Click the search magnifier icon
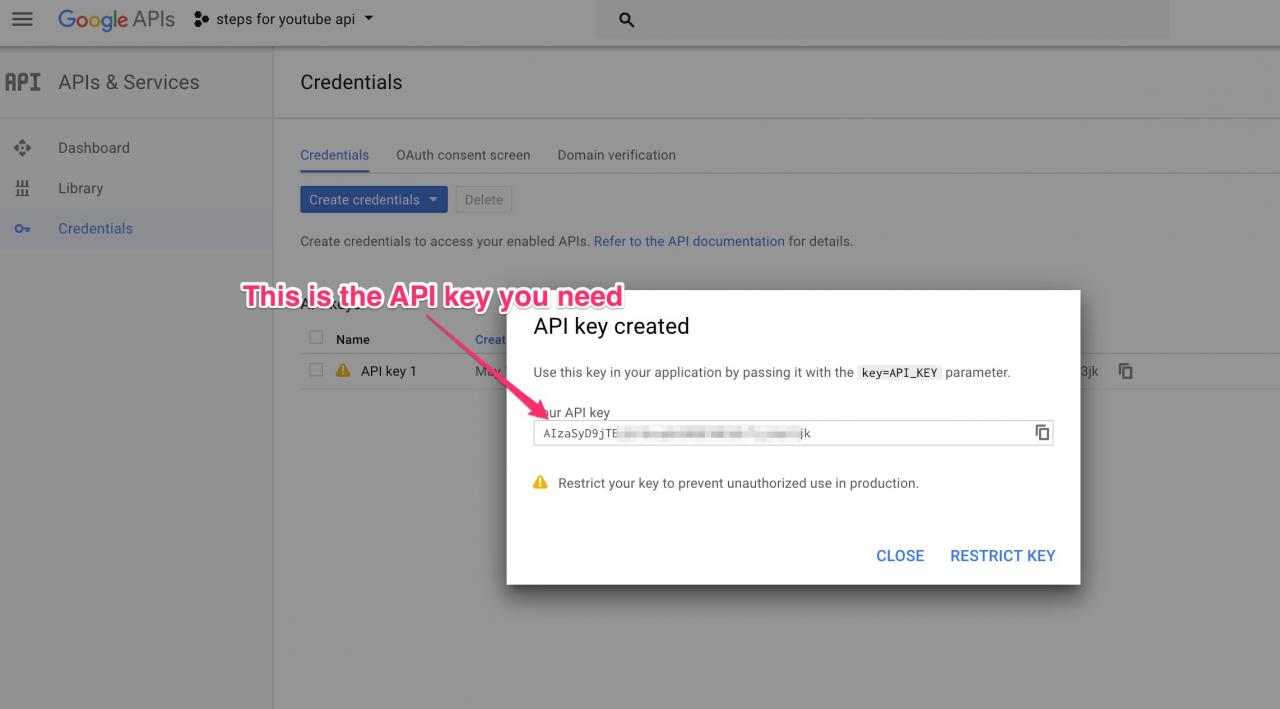This screenshot has height=709, width=1280. coord(627,20)
